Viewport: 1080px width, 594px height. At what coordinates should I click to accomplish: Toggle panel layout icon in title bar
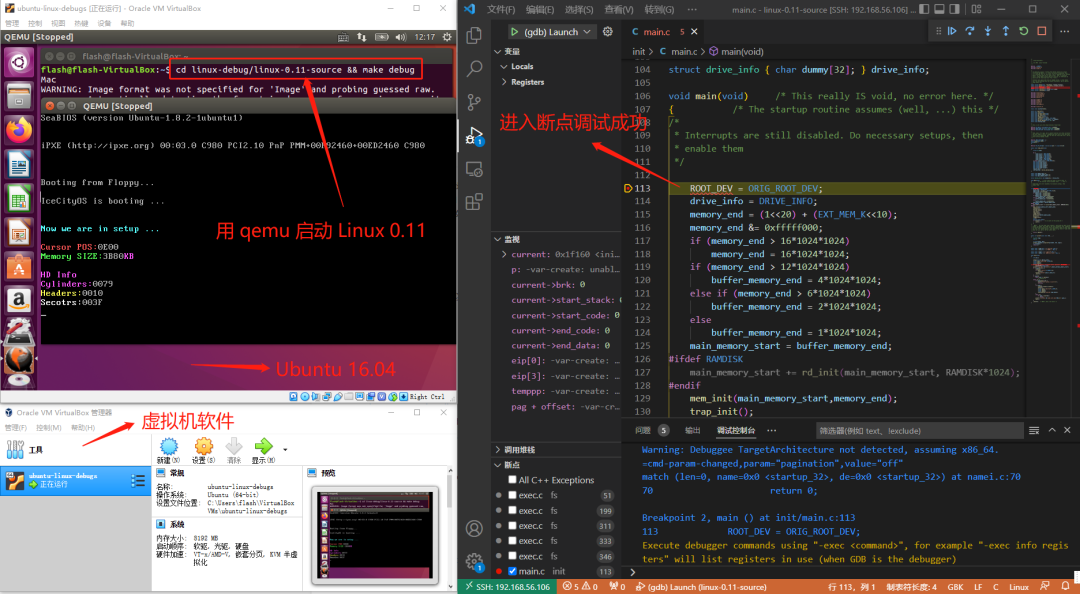tap(939, 9)
